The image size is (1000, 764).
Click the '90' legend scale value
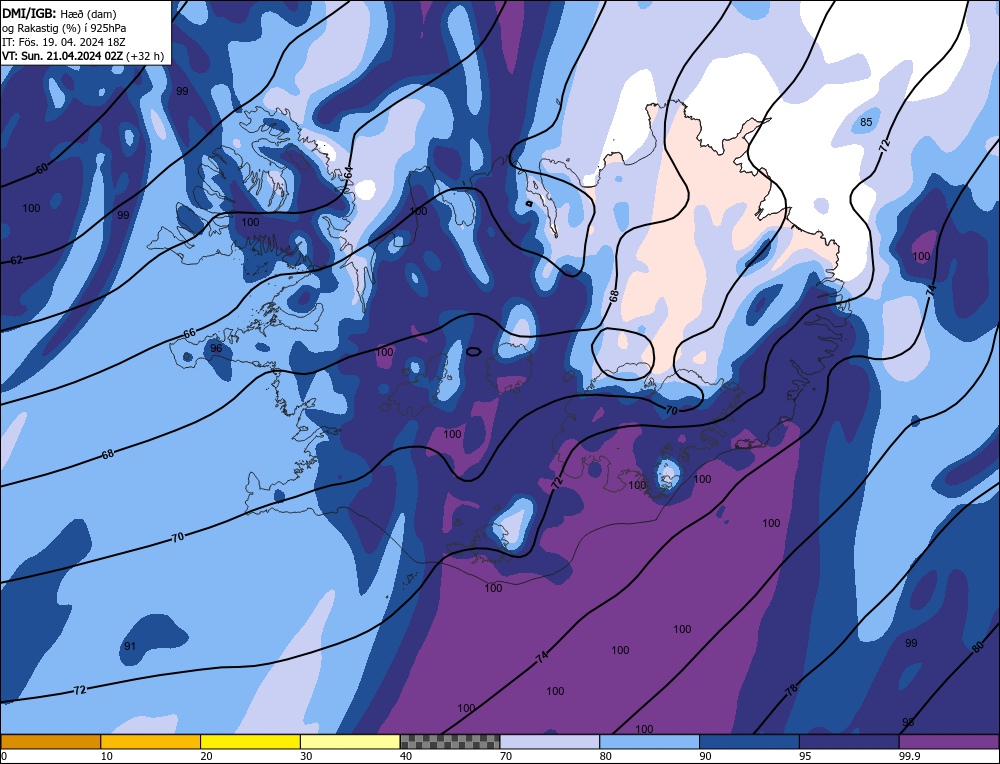coord(706,756)
